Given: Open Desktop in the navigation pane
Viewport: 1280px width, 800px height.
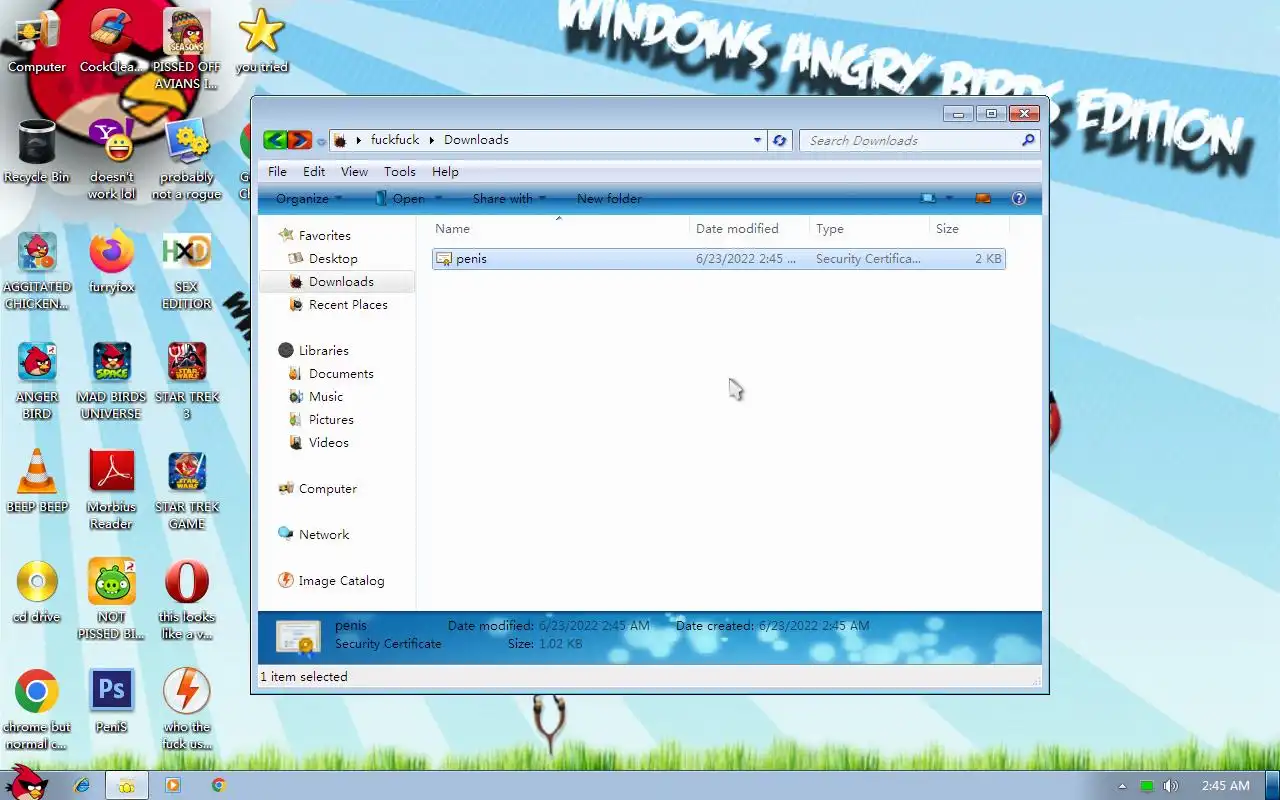Looking at the screenshot, I should 323,258.
